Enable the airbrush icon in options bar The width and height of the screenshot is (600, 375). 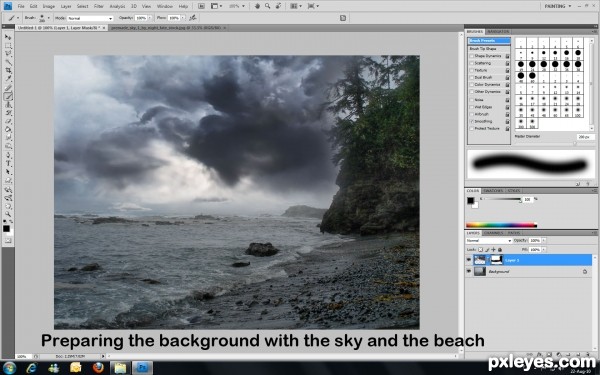193,18
